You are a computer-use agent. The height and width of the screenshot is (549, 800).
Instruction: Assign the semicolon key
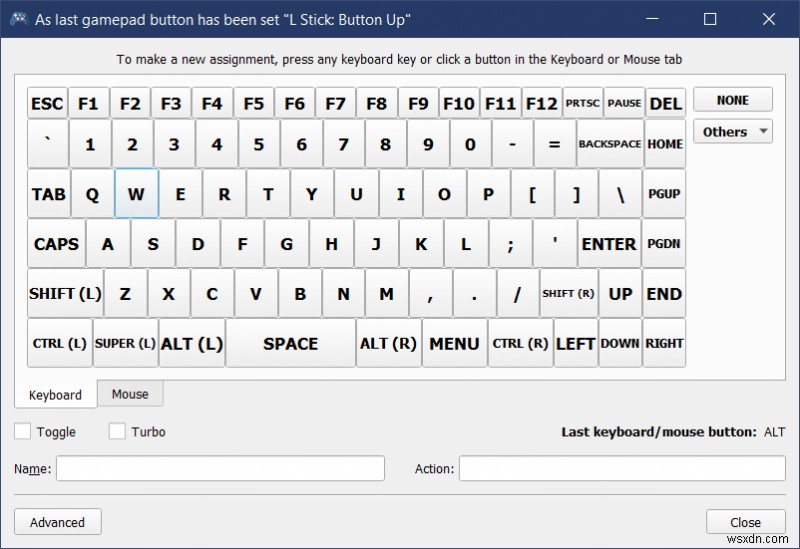click(511, 244)
